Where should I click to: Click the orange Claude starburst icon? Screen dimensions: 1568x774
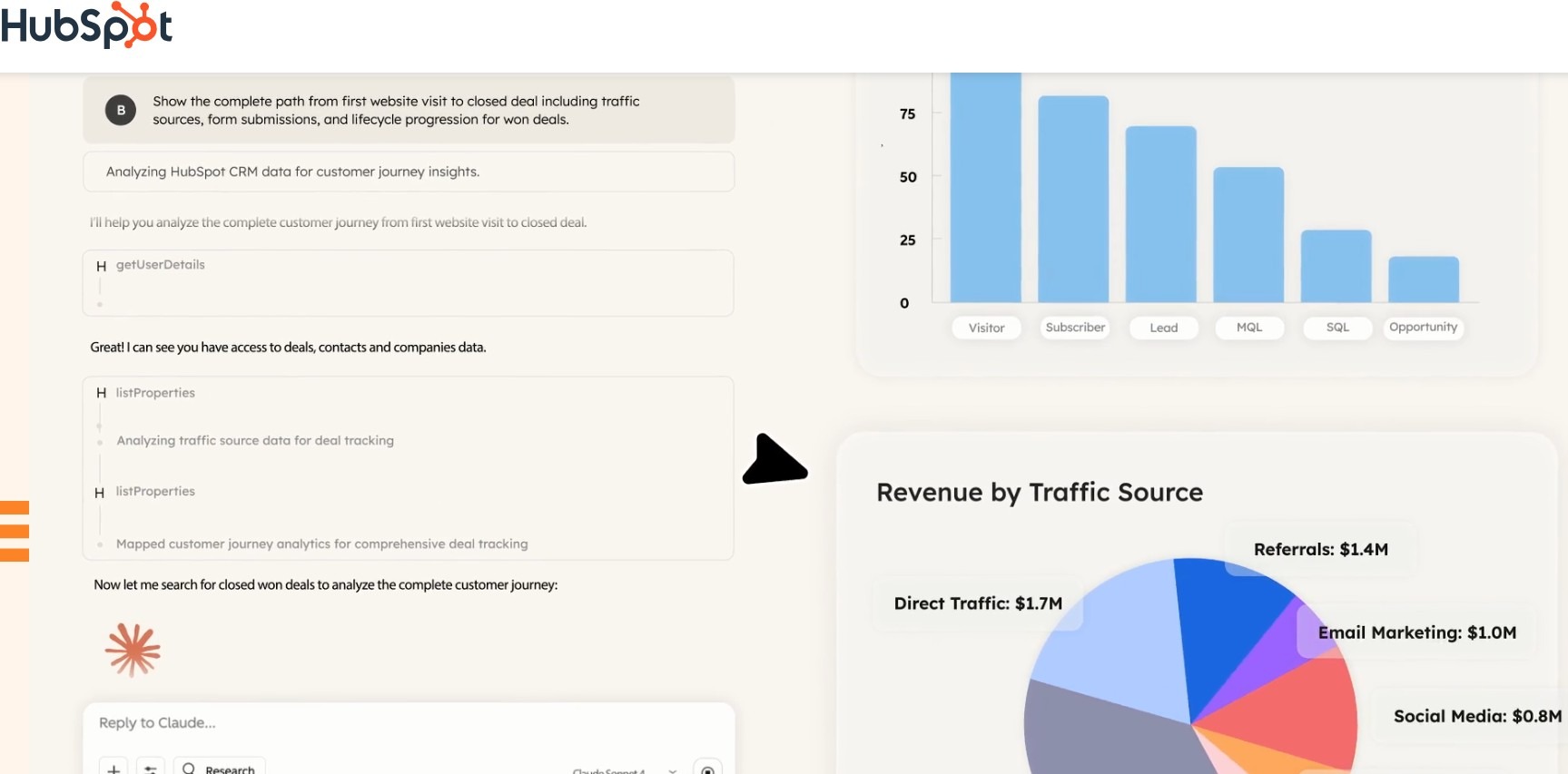(x=133, y=650)
